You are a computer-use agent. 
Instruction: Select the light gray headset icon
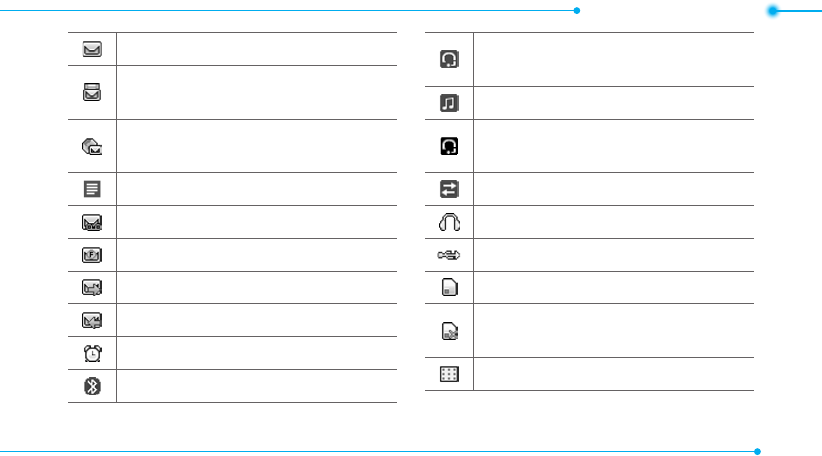click(449, 59)
